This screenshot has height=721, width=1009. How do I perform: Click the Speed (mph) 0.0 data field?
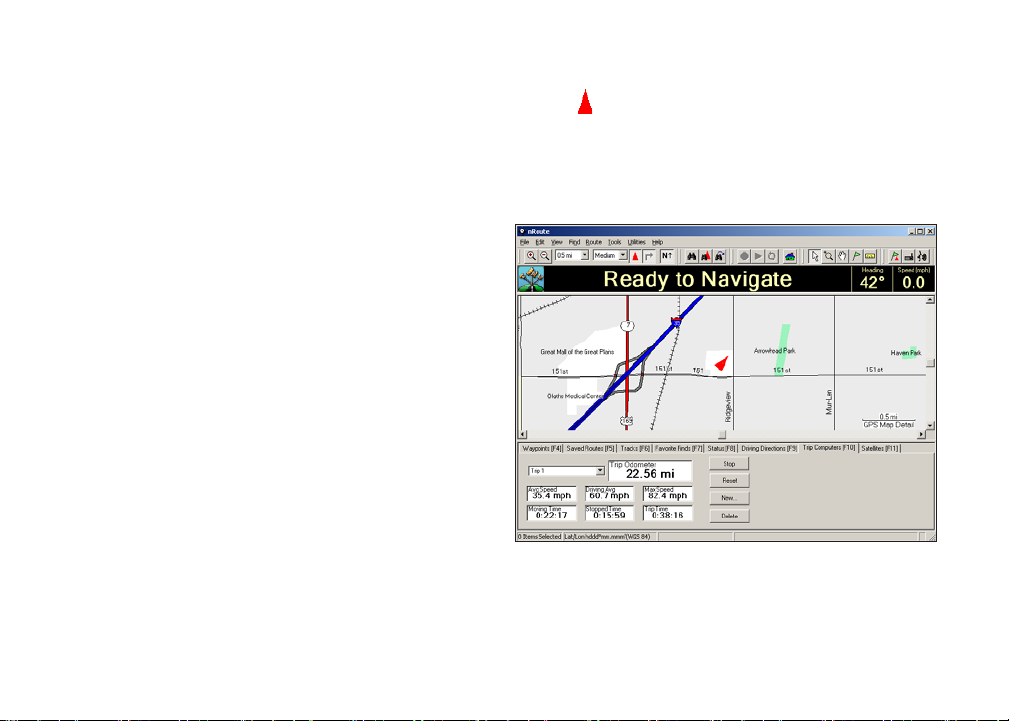click(x=914, y=279)
